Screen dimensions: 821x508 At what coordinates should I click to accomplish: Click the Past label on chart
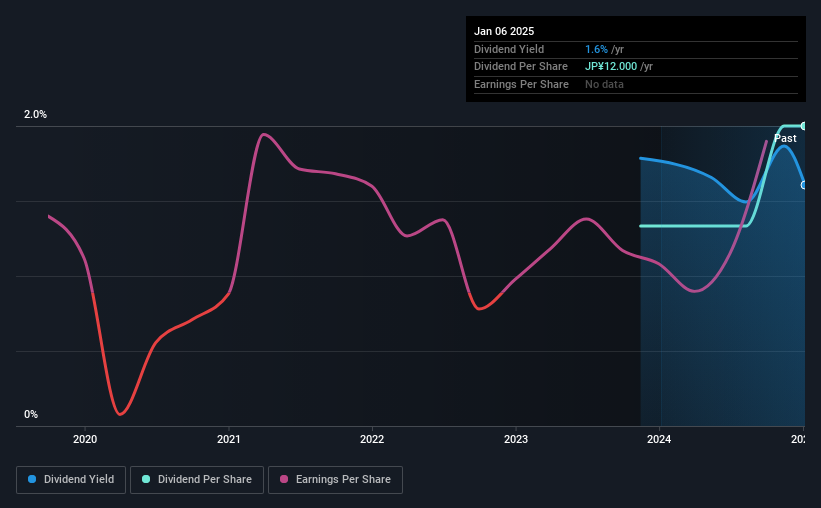click(x=785, y=138)
